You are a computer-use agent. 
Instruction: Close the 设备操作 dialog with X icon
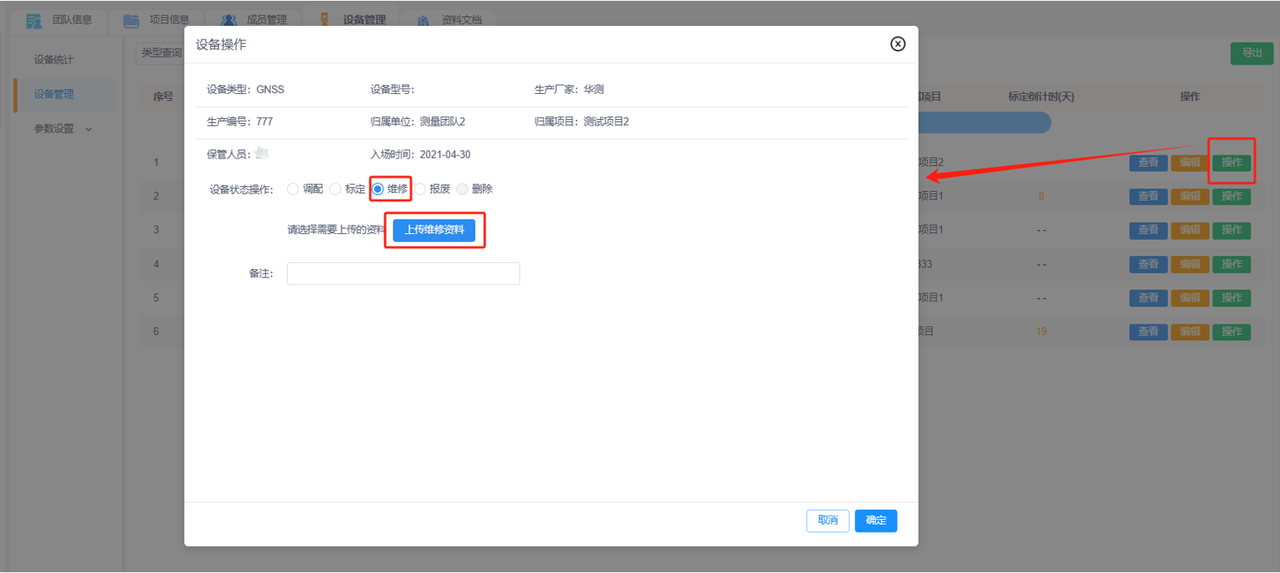coord(897,44)
